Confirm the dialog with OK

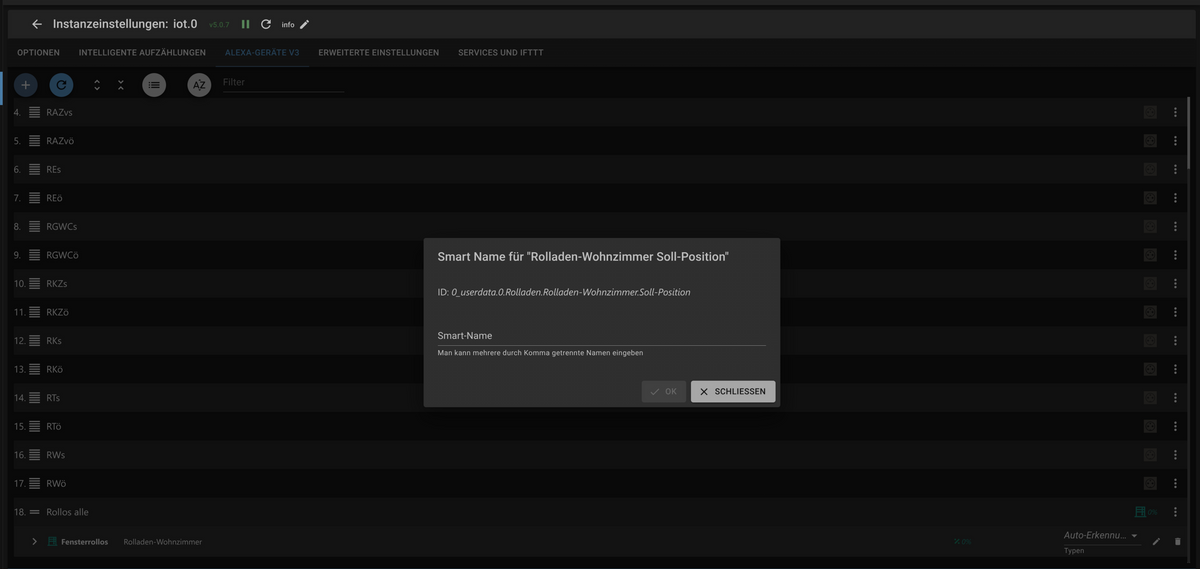pos(664,392)
